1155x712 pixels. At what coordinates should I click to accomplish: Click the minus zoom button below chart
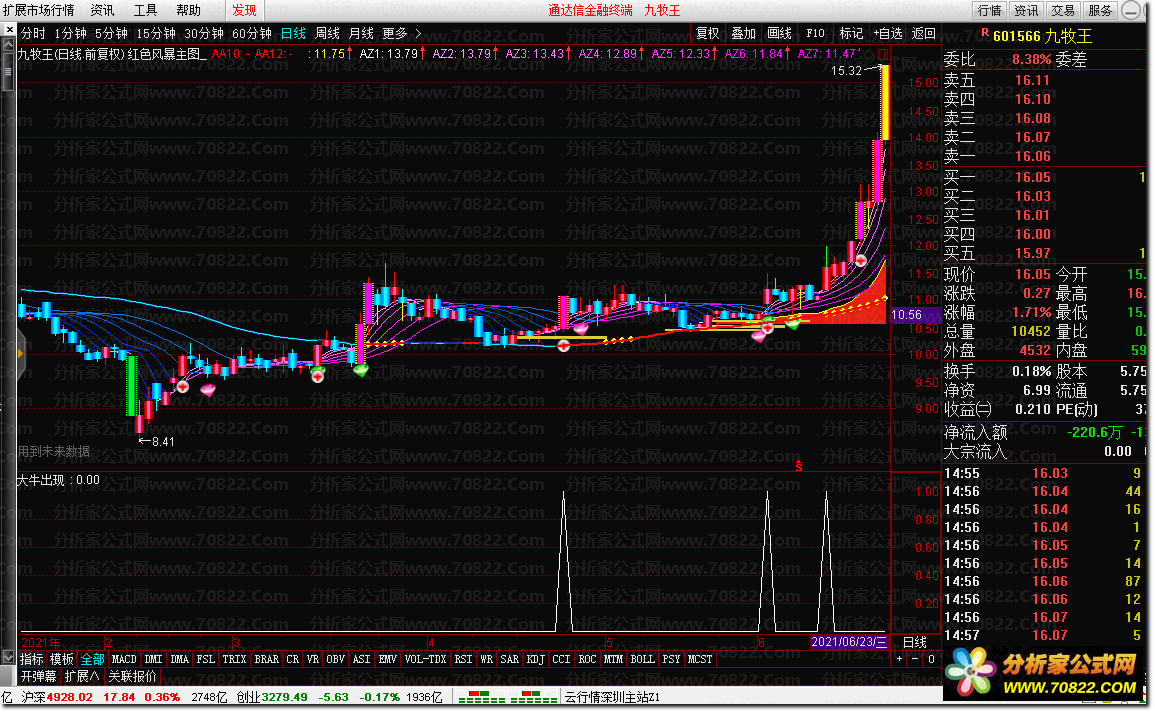(x=915, y=659)
